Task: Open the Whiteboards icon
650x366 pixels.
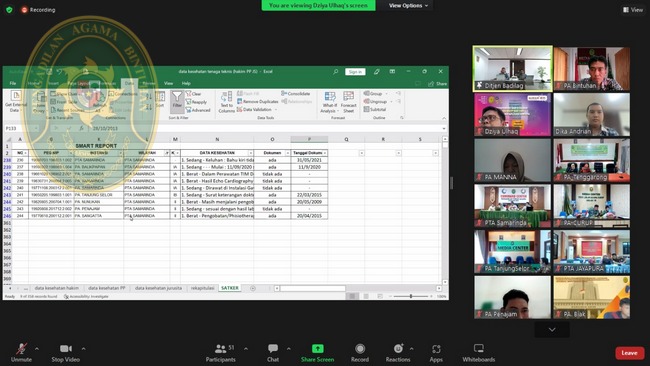Action: (x=479, y=349)
